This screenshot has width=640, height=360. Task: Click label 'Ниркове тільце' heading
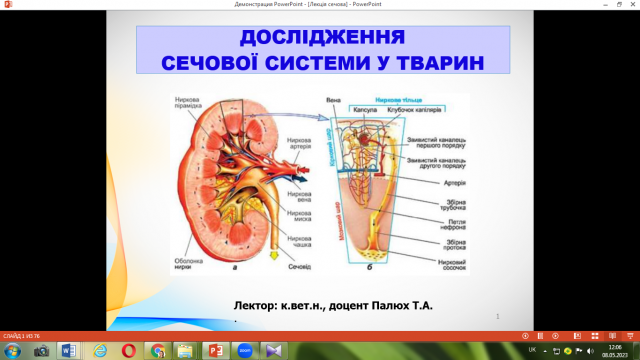click(x=398, y=100)
